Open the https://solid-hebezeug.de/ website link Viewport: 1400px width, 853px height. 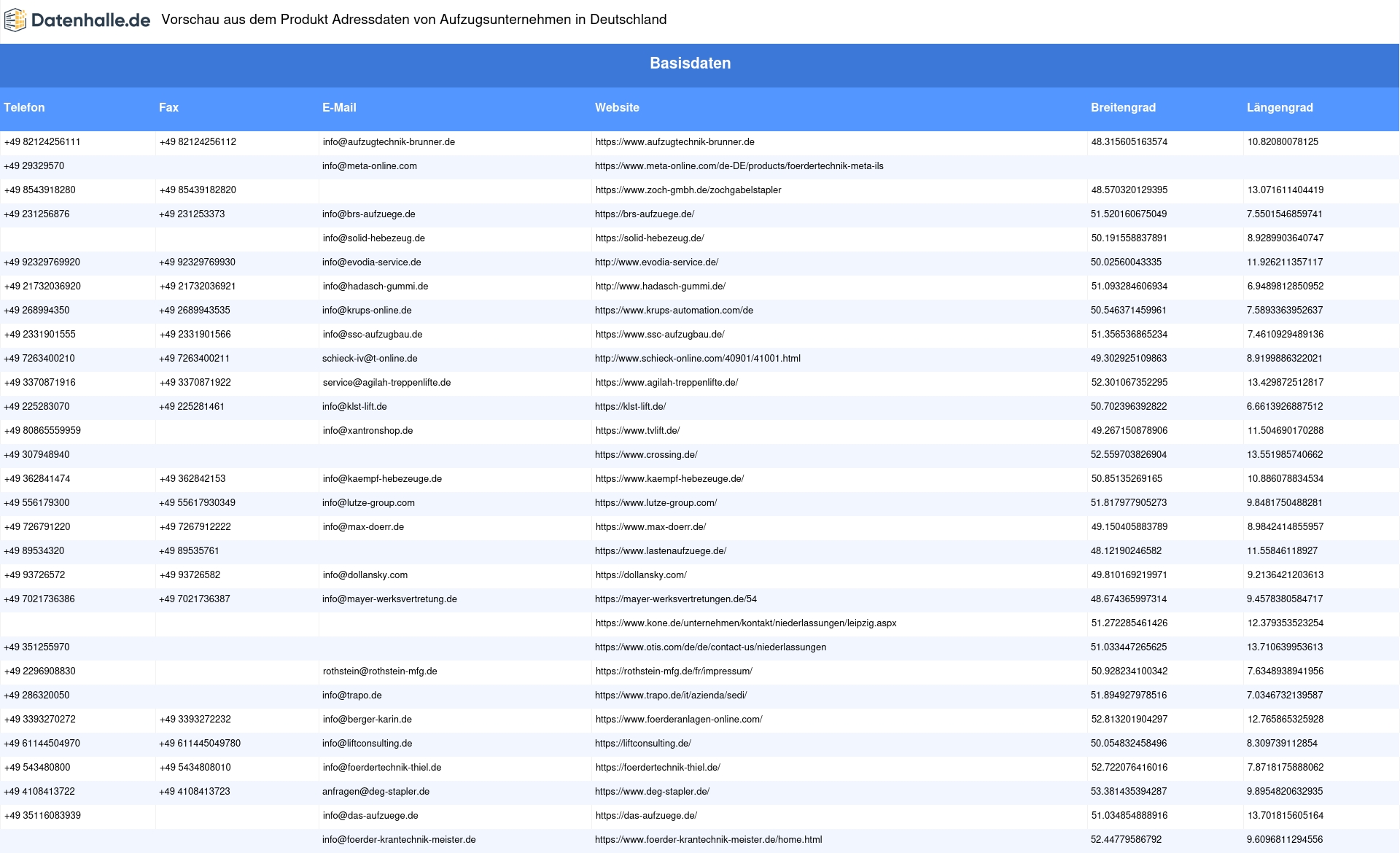[x=650, y=238]
